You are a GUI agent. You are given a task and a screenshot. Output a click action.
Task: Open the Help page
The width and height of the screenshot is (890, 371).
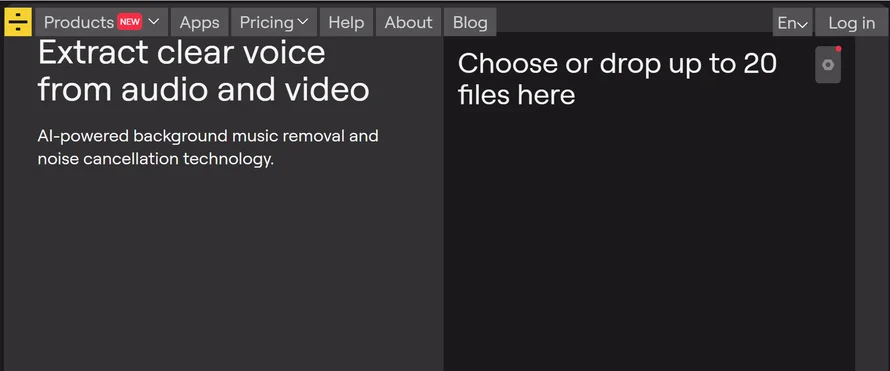click(346, 22)
